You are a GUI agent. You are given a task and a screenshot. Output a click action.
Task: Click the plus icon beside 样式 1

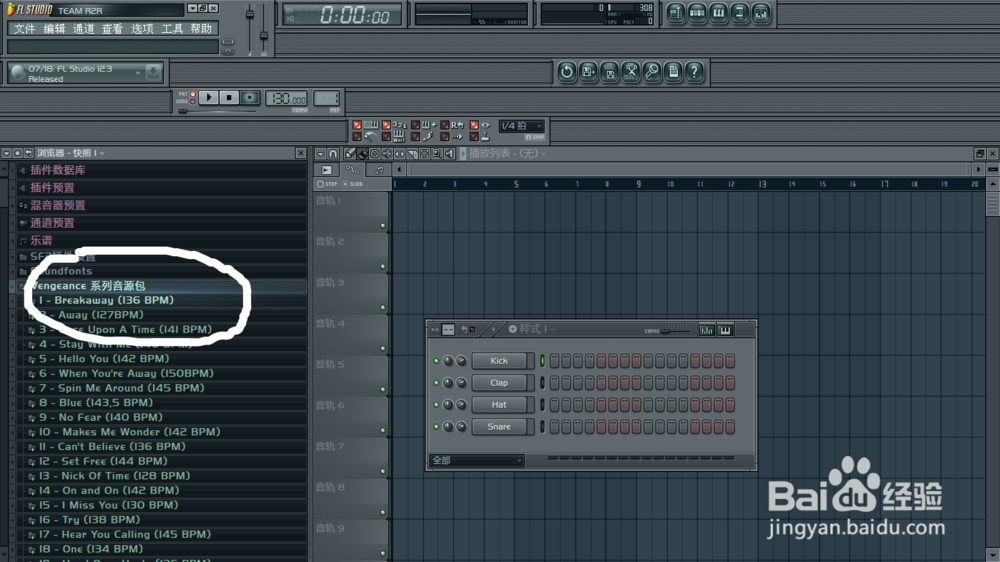coord(513,329)
